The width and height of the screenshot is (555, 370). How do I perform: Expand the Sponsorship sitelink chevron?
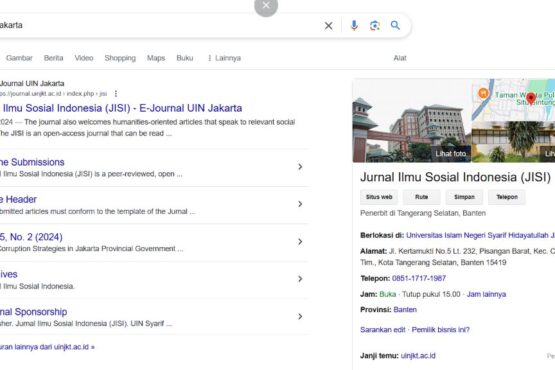click(x=300, y=317)
